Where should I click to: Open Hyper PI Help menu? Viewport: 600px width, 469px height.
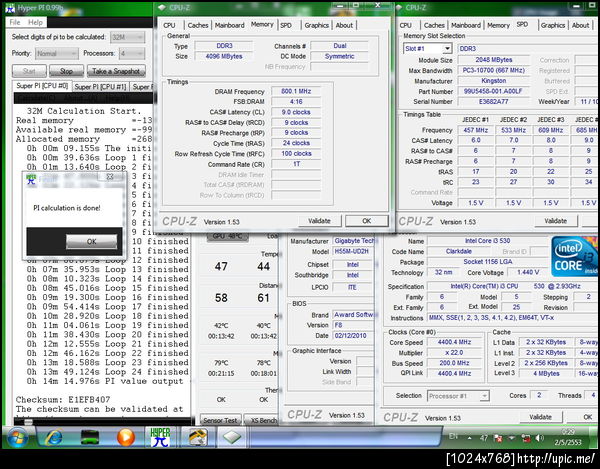(36, 22)
